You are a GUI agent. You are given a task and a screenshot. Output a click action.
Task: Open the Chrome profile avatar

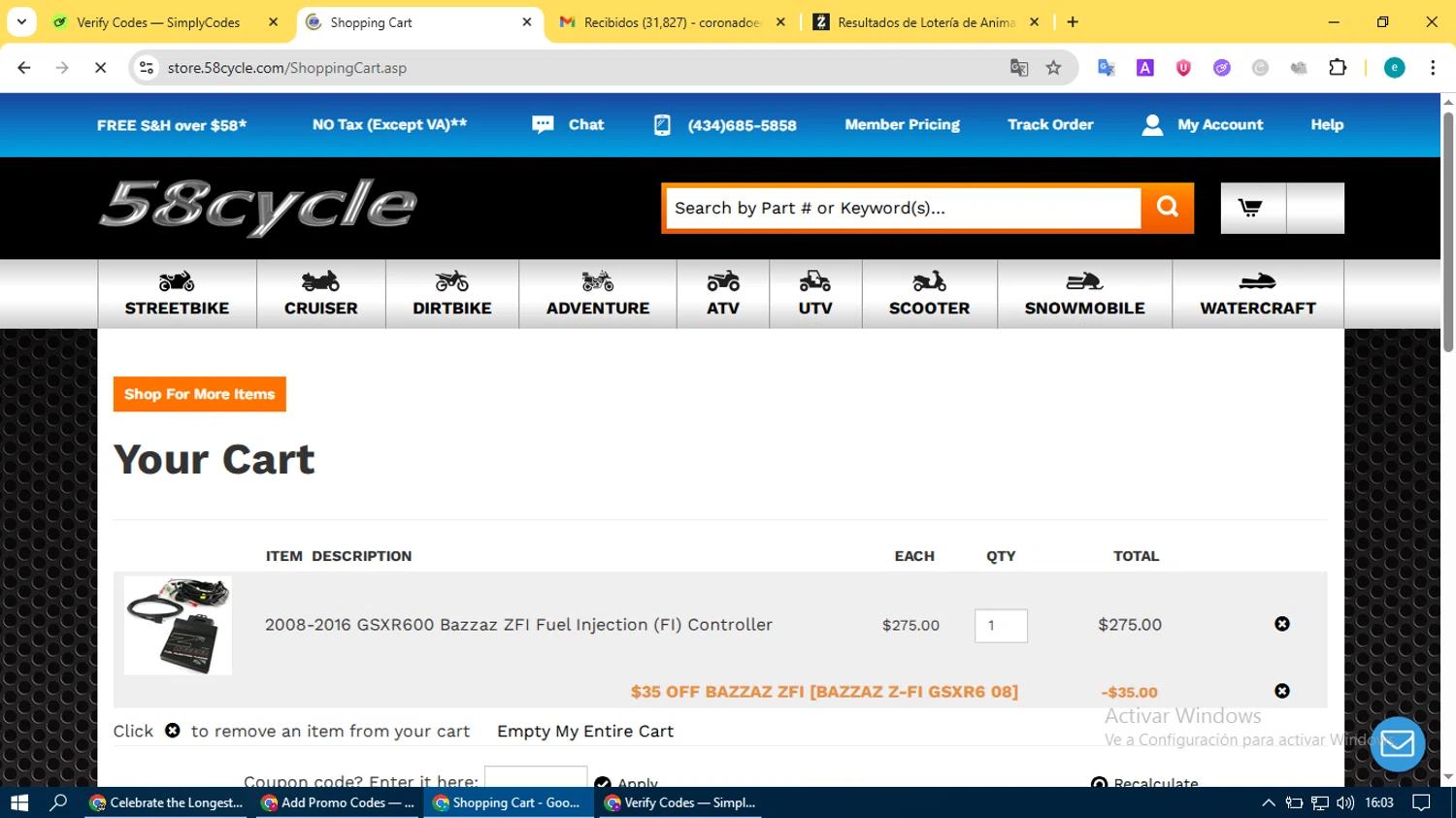click(x=1395, y=68)
